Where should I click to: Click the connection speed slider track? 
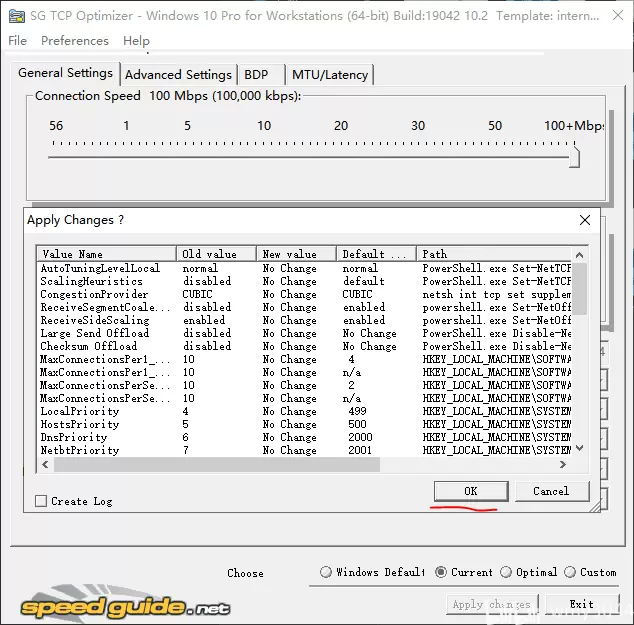[x=307, y=157]
